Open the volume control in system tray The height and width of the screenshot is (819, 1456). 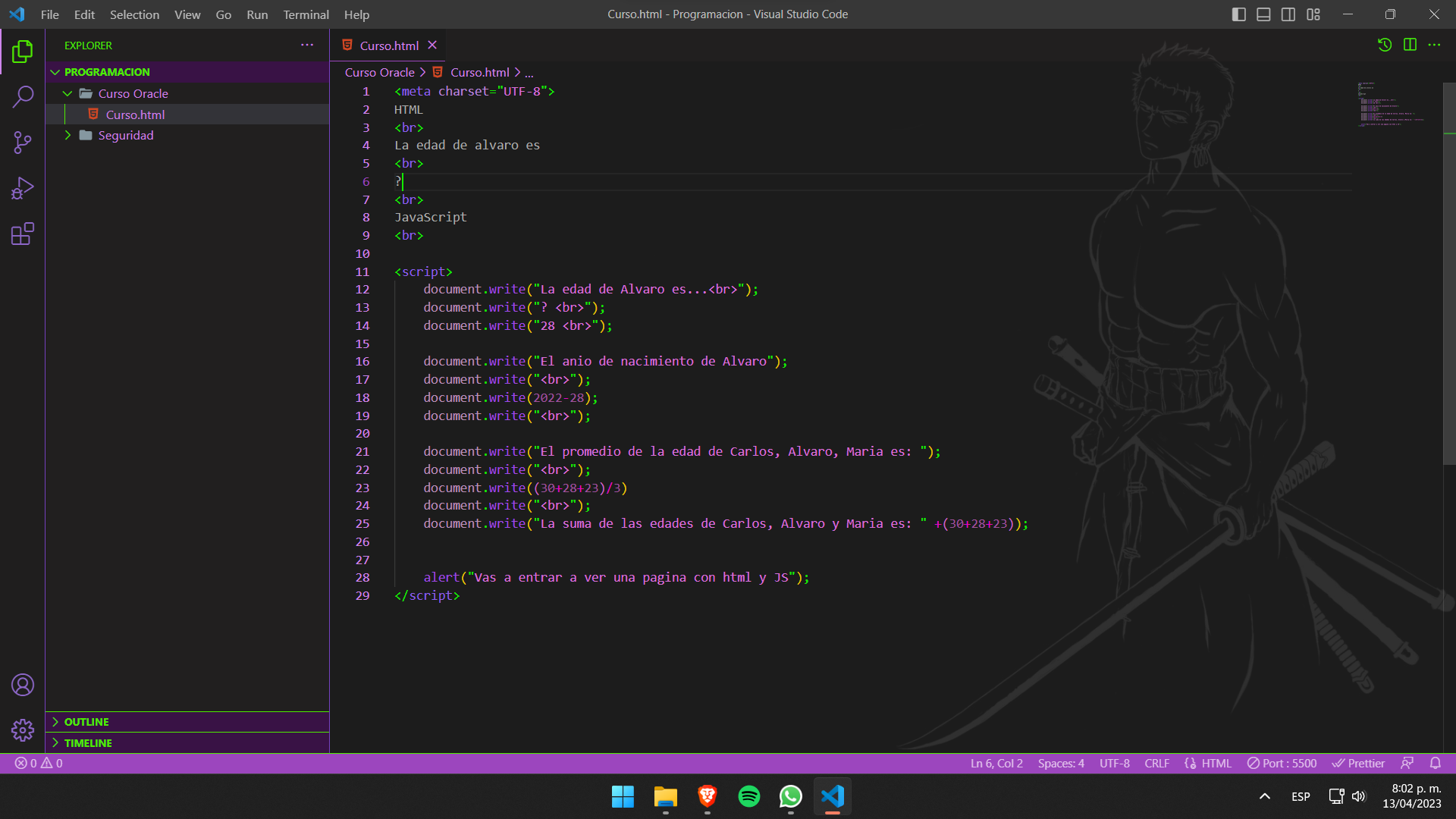click(x=1358, y=796)
